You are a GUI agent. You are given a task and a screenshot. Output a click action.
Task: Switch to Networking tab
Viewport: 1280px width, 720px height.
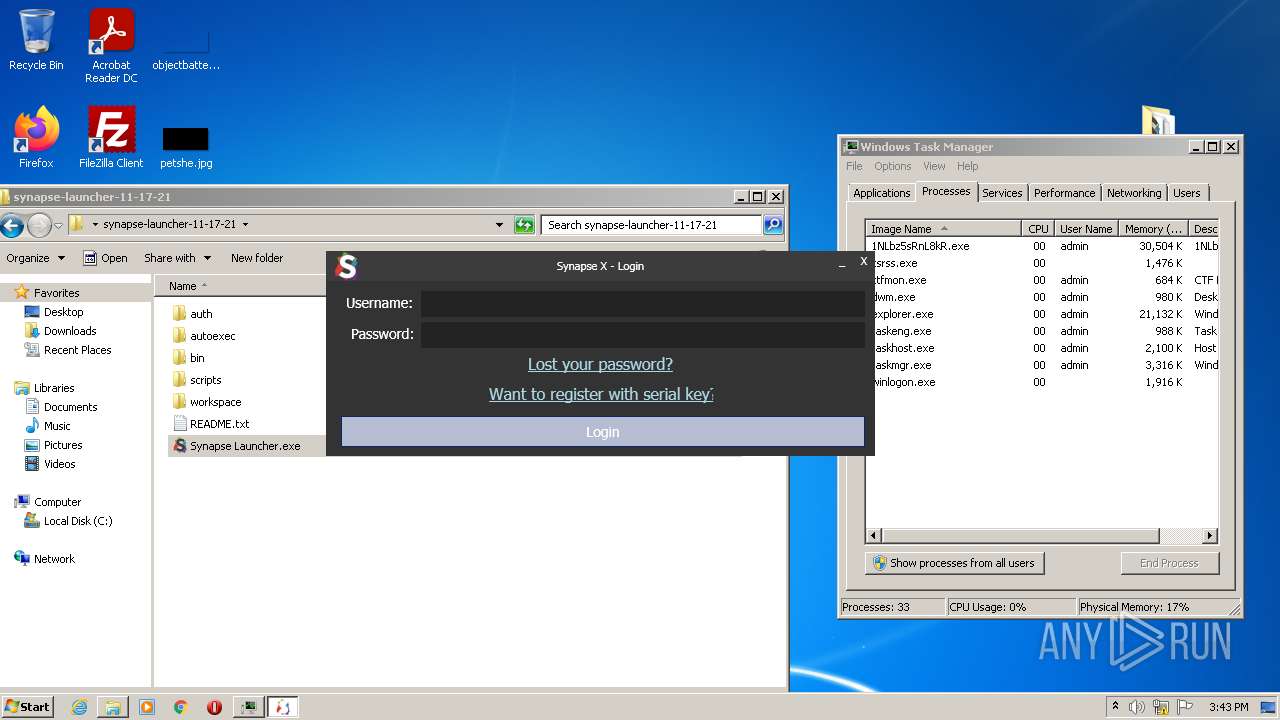1134,193
